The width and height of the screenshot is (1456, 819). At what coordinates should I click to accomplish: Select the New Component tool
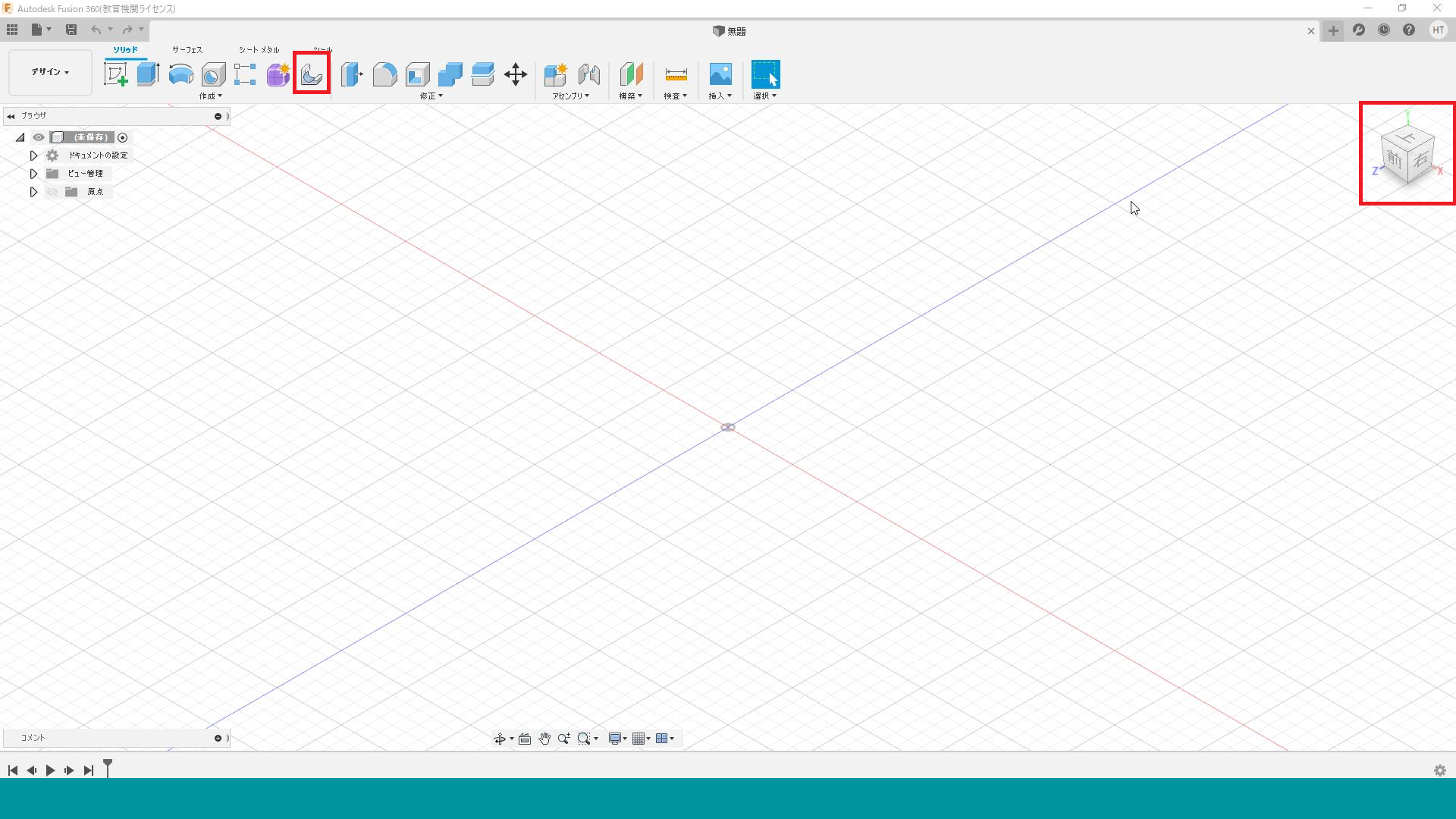[556, 74]
